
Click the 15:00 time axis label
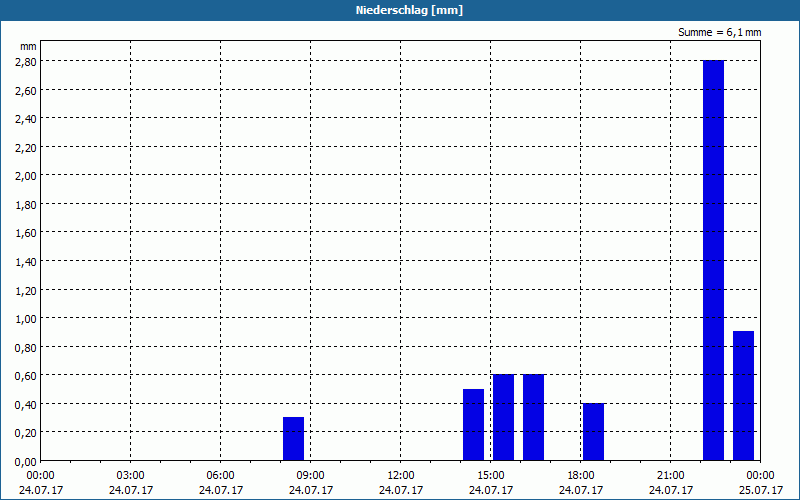491,476
